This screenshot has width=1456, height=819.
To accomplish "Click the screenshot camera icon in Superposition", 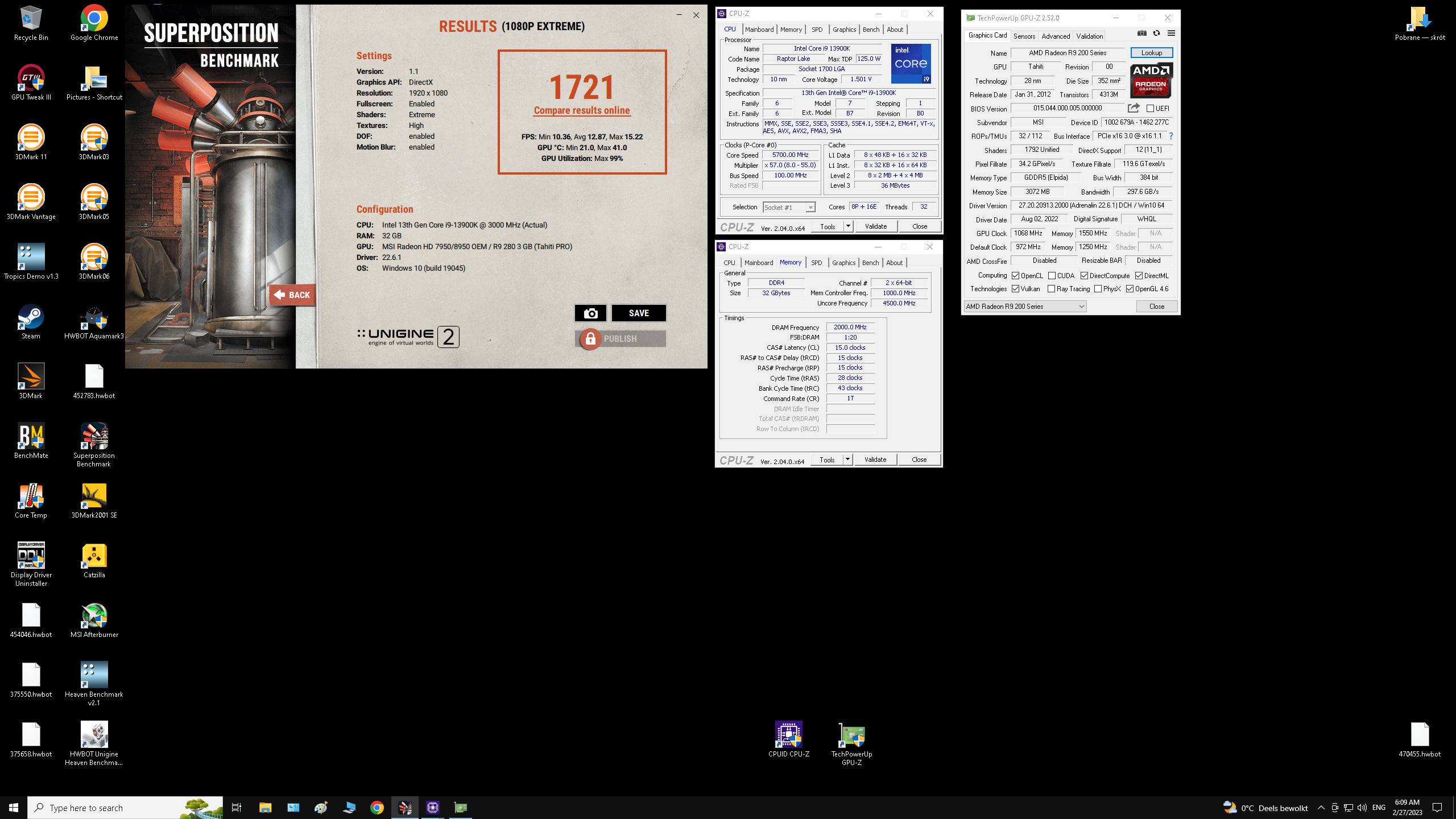I will tap(590, 313).
